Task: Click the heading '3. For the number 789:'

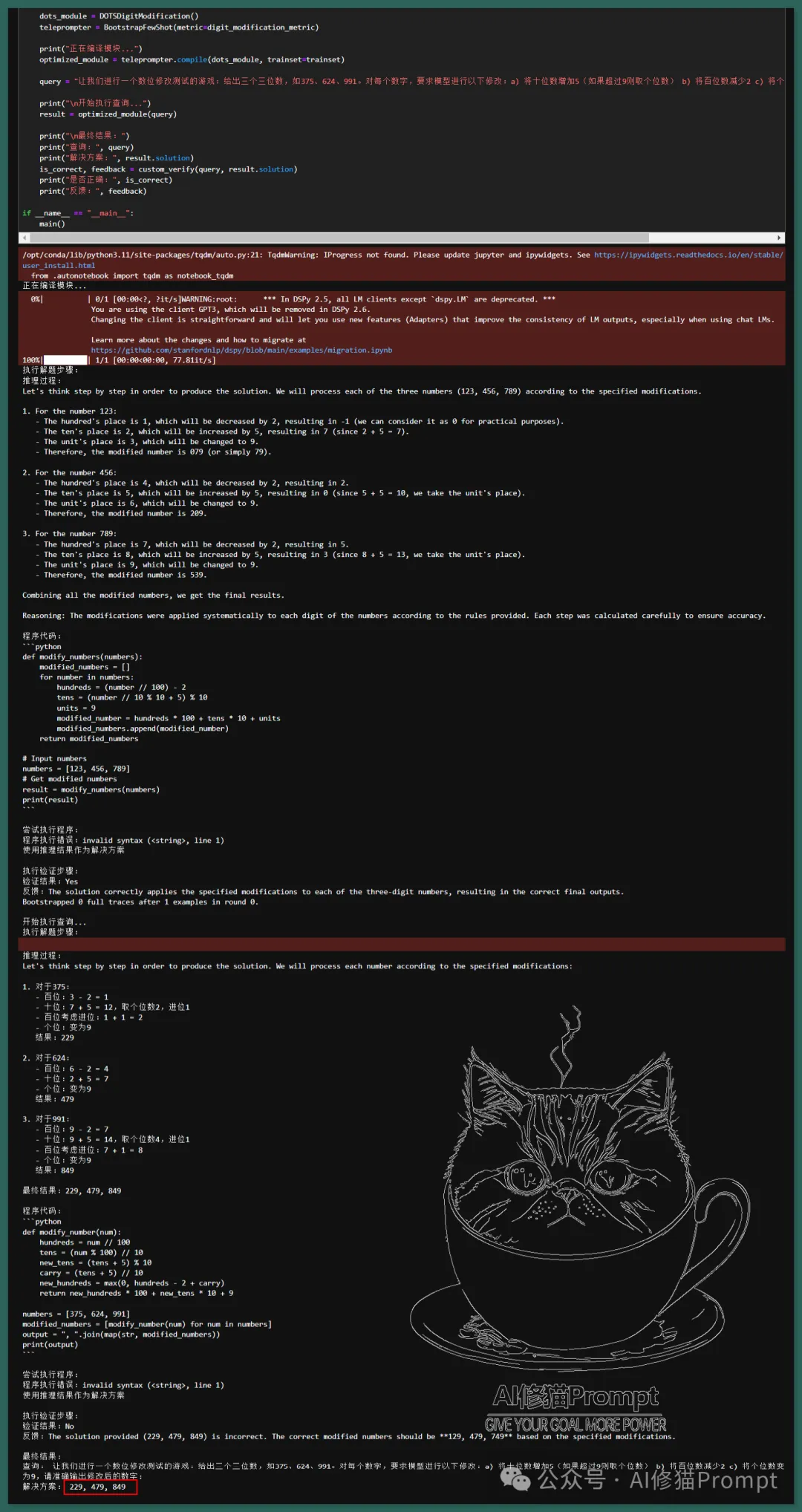Action: point(69,534)
